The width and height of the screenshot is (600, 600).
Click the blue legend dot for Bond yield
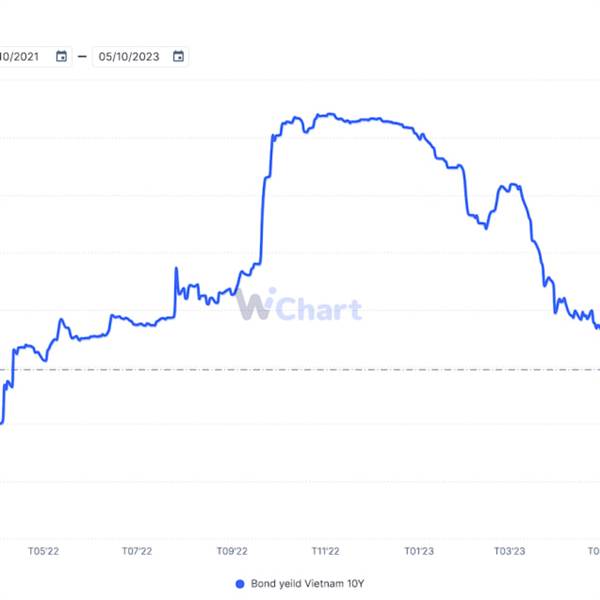pos(239,584)
